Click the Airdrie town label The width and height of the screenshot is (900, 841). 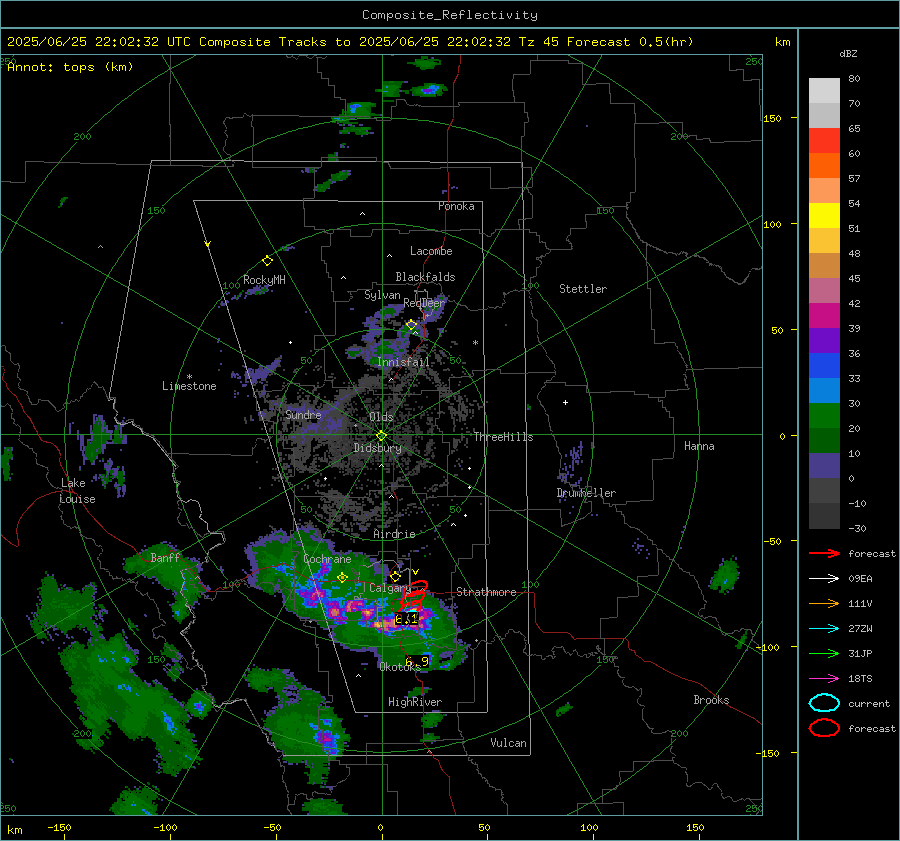click(x=394, y=534)
